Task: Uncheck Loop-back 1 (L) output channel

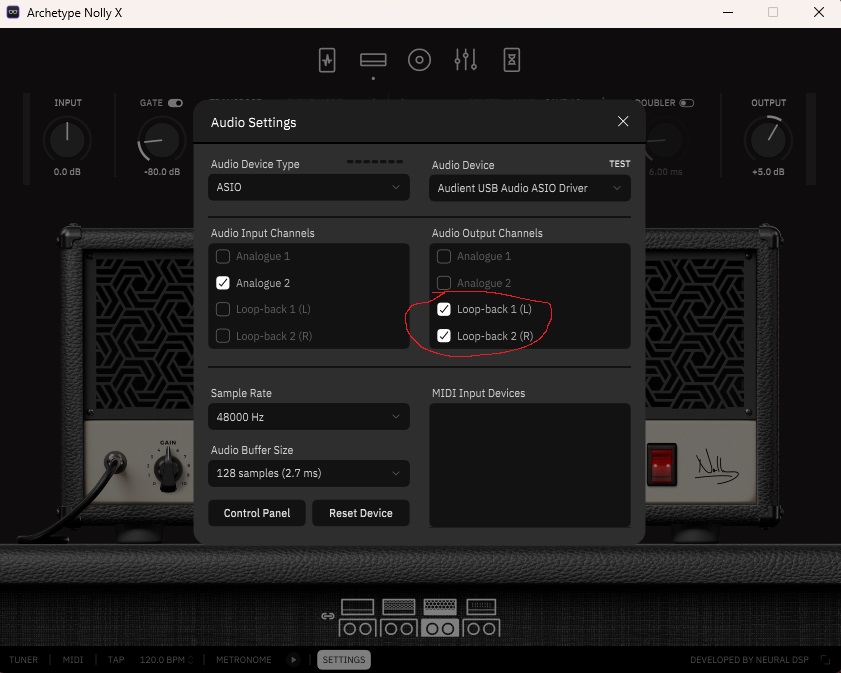Action: 444,309
